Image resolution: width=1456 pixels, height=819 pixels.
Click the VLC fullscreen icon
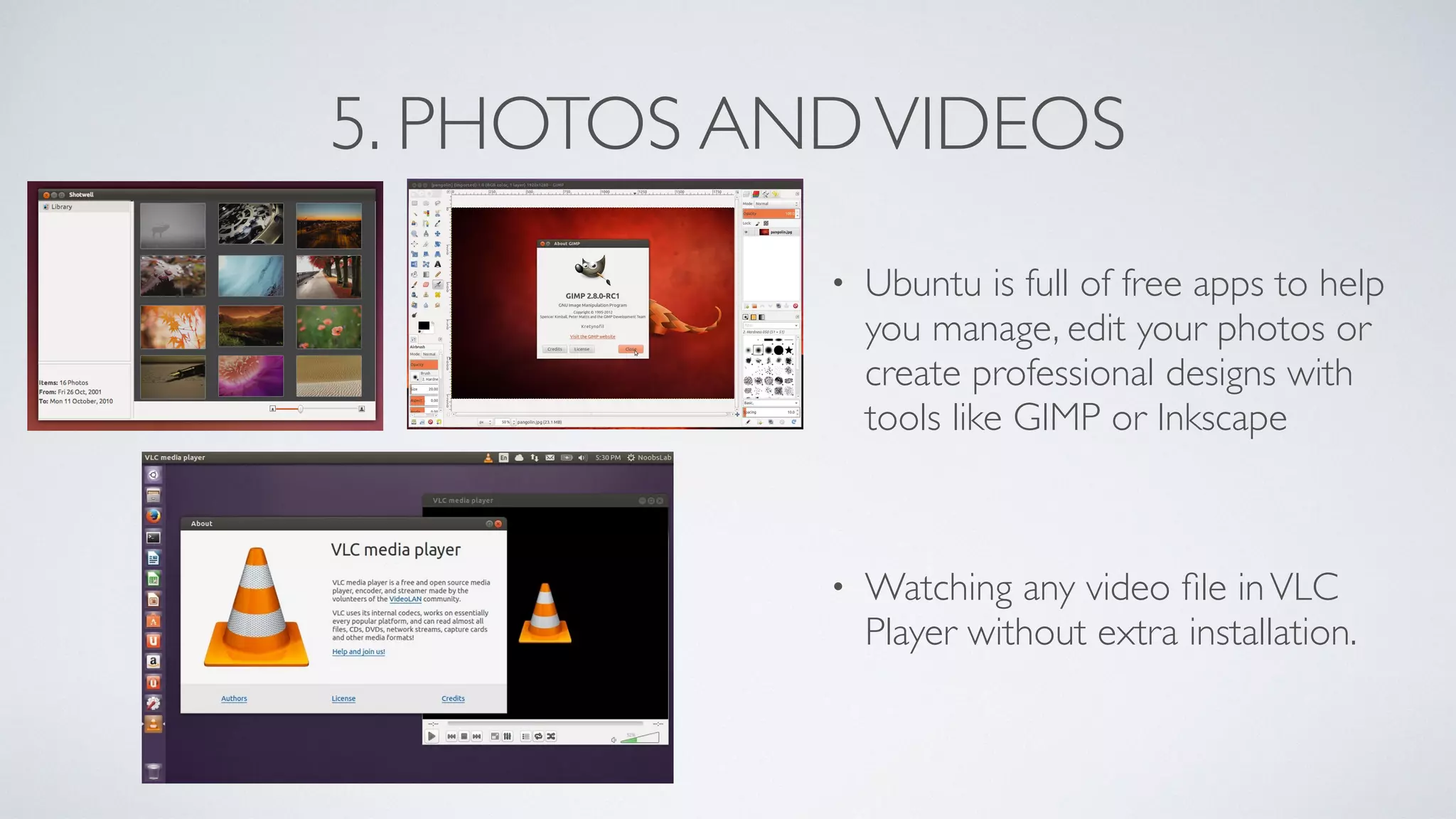point(495,737)
